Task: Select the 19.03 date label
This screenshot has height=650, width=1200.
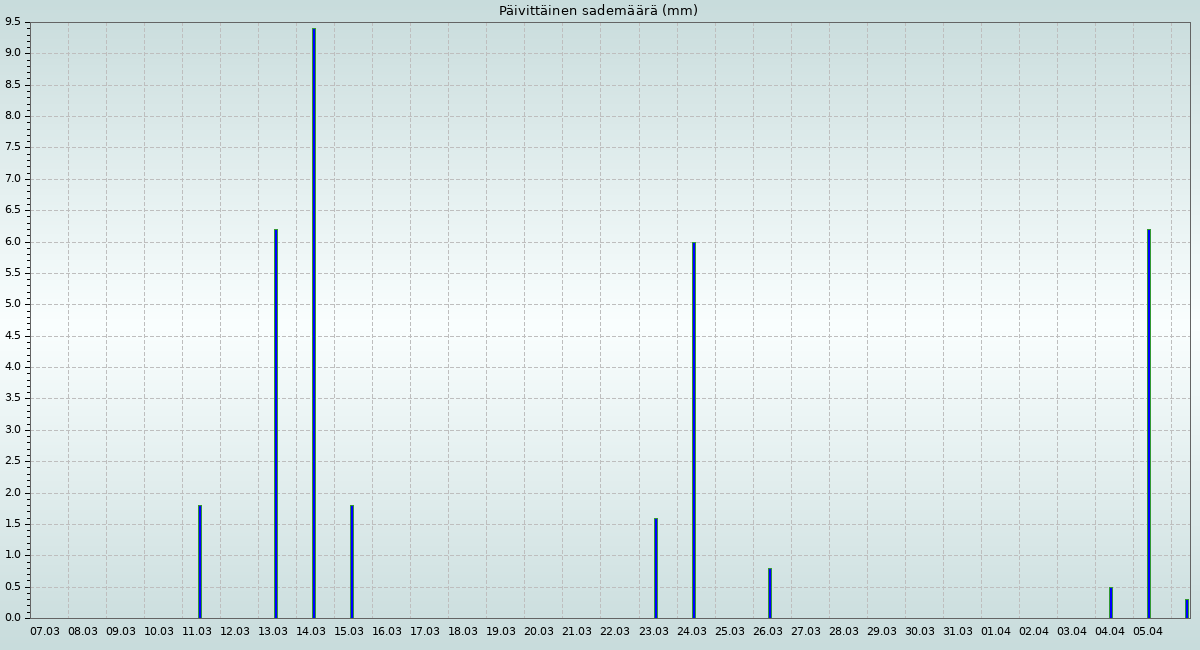Action: click(501, 632)
